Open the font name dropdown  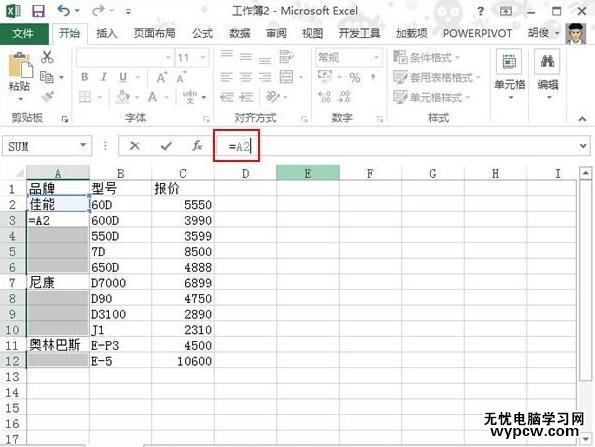pyautogui.click(x=168, y=58)
